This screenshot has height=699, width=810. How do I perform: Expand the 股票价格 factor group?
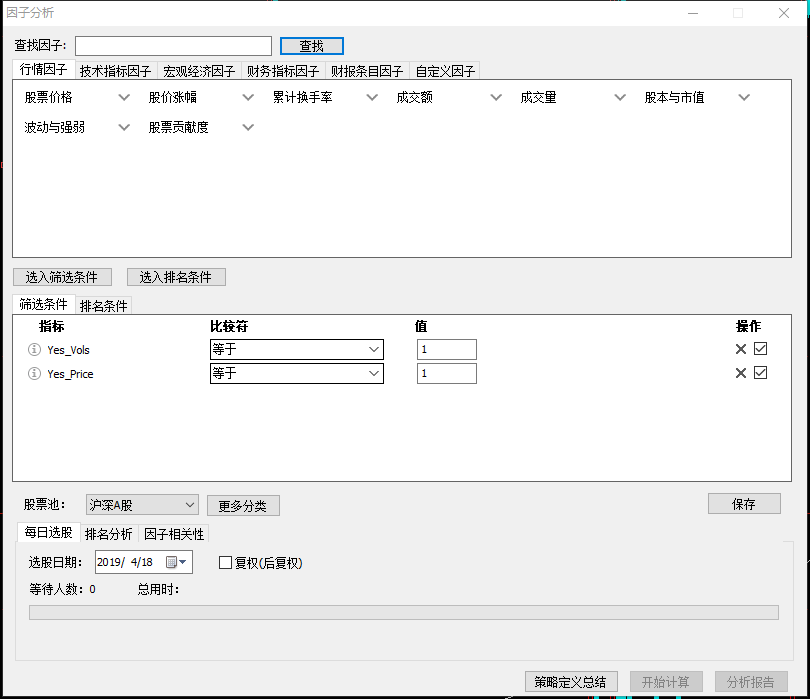point(124,98)
